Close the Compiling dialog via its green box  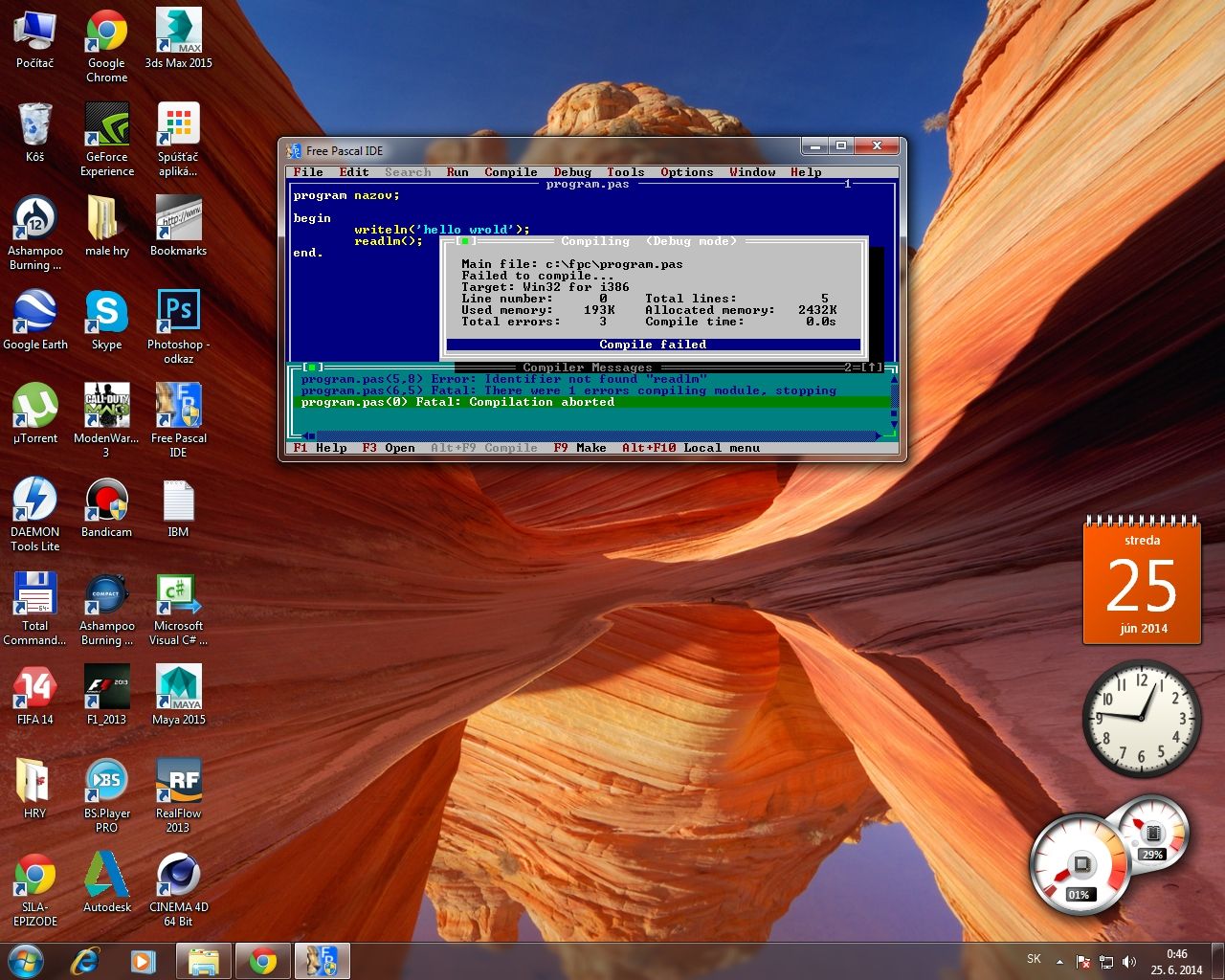point(465,241)
